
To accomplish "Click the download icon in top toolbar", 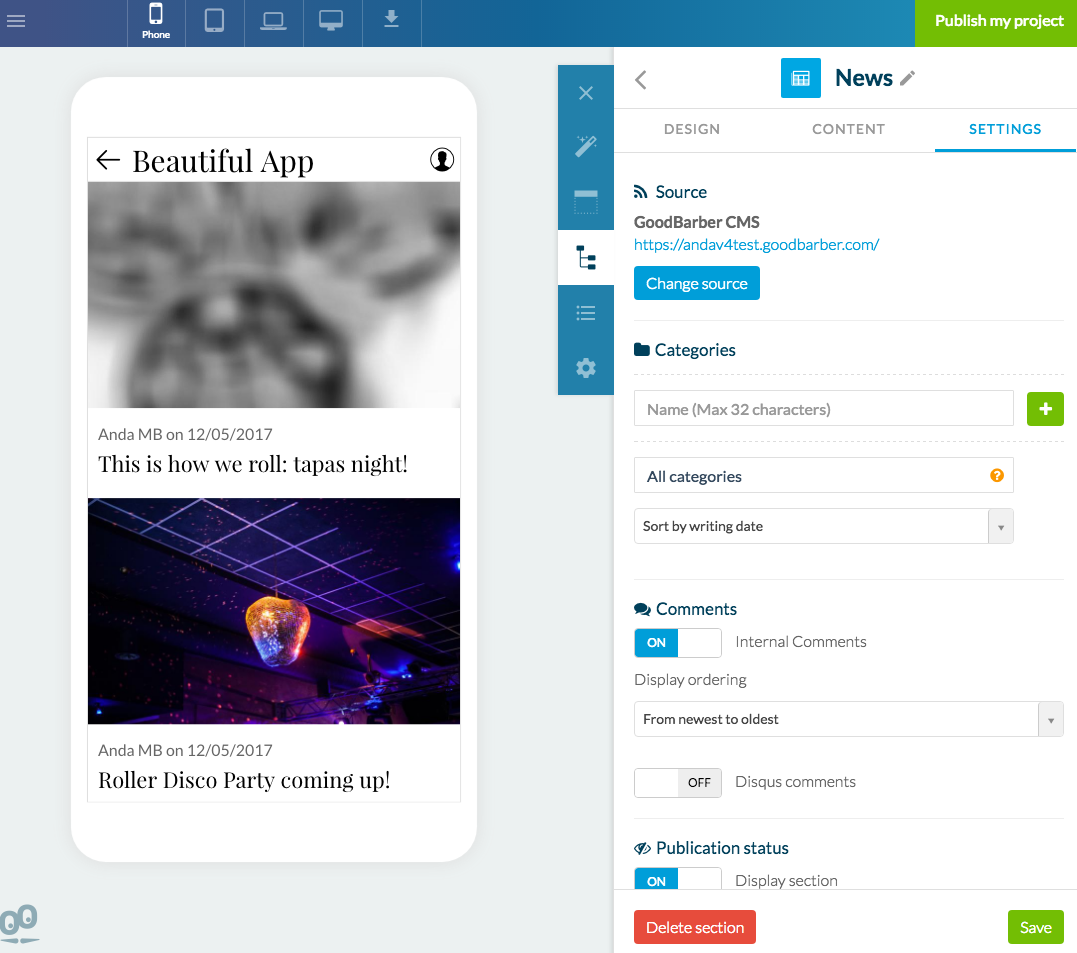I will 391,21.
